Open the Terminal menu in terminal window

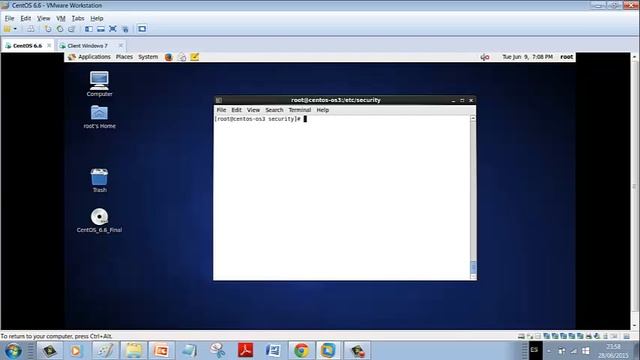click(x=300, y=110)
